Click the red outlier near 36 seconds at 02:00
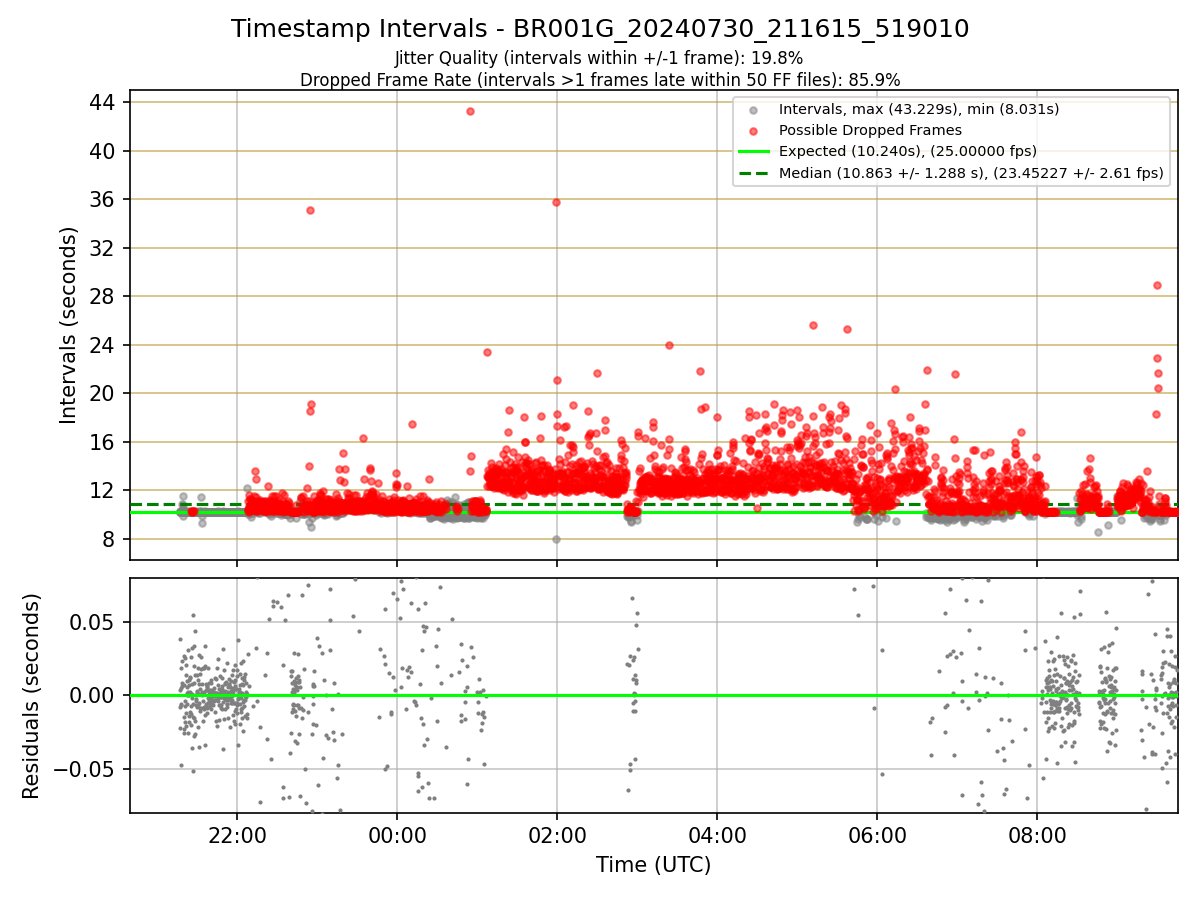1200x900 pixels. [556, 202]
